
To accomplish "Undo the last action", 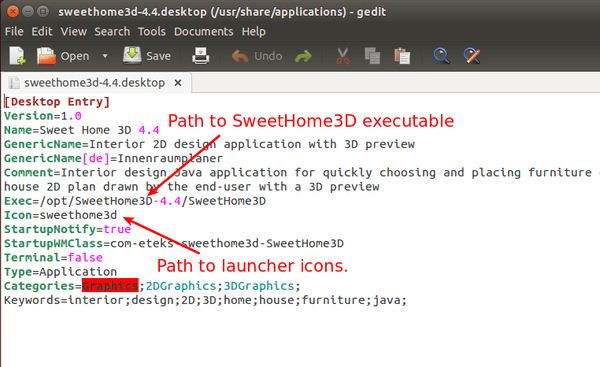I will tap(257, 56).
